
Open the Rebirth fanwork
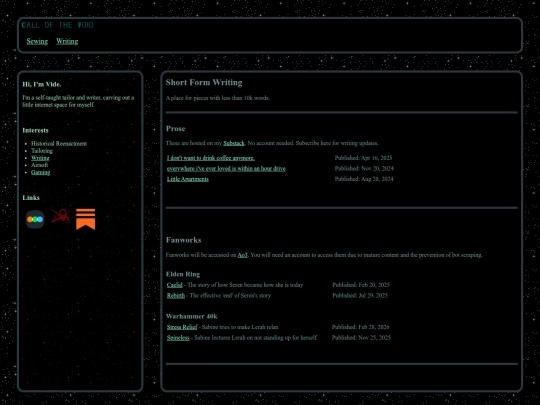(x=176, y=296)
